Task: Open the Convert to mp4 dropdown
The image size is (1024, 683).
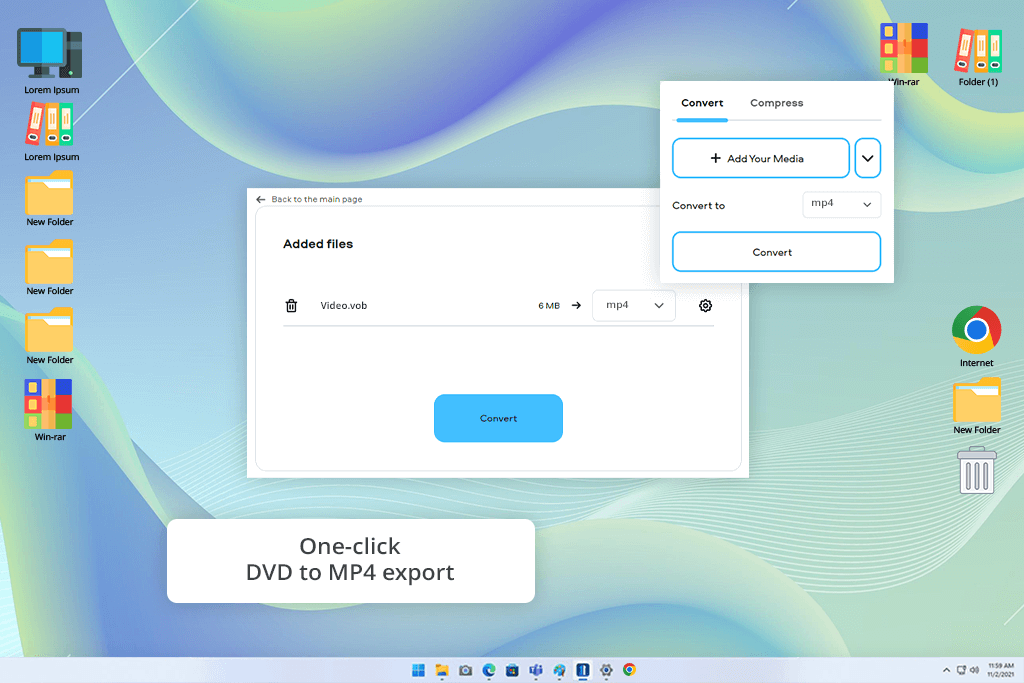Action: pos(841,204)
